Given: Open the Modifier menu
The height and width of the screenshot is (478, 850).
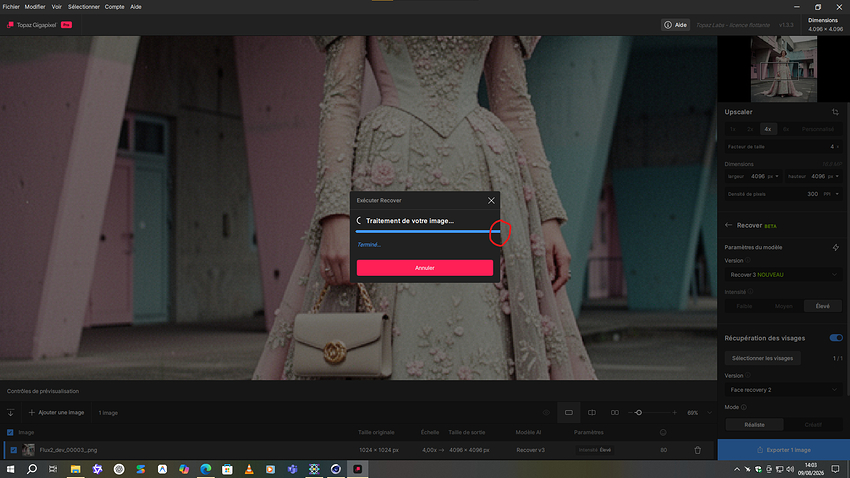Looking at the screenshot, I should 35,7.
